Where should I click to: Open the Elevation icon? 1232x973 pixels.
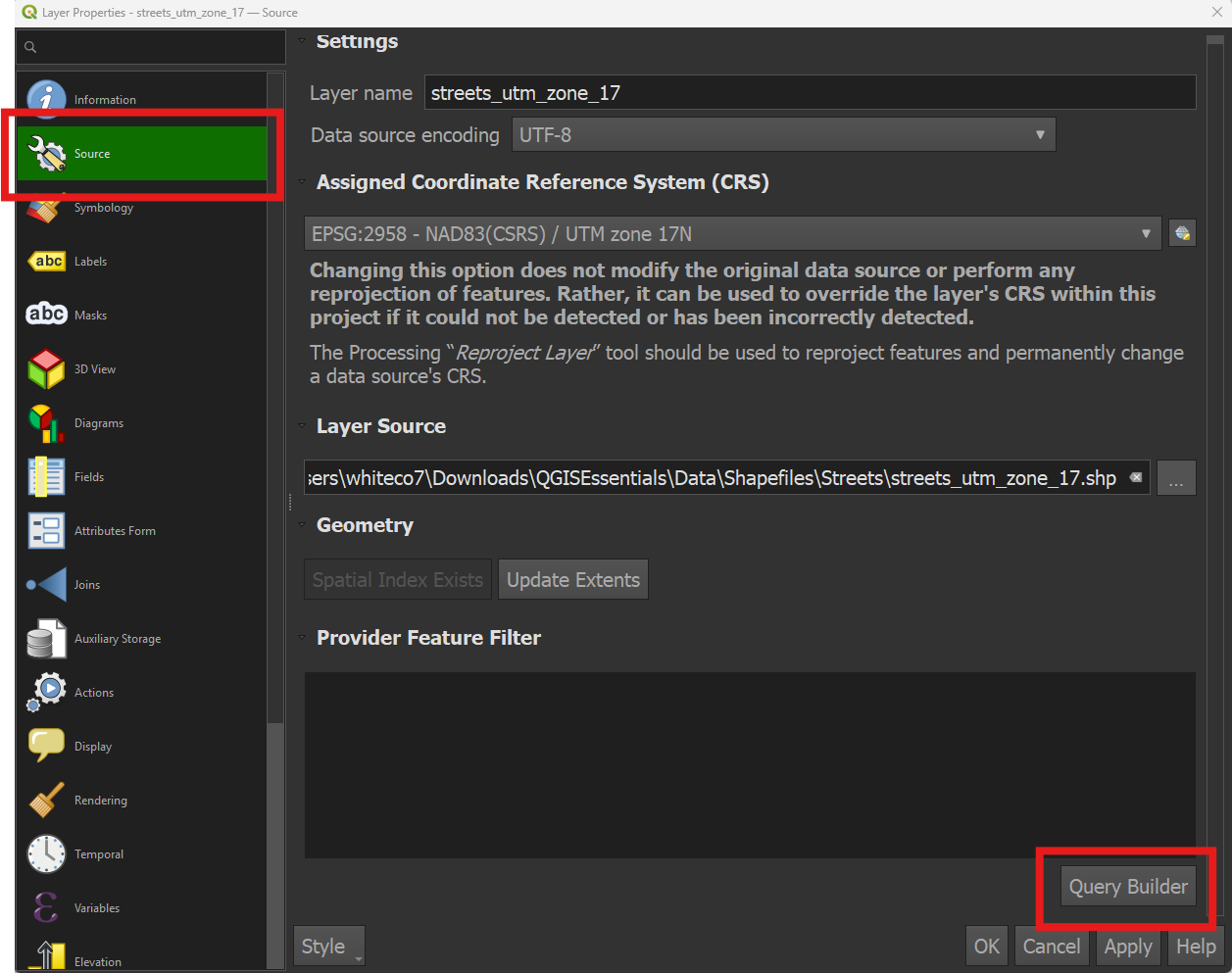46,955
